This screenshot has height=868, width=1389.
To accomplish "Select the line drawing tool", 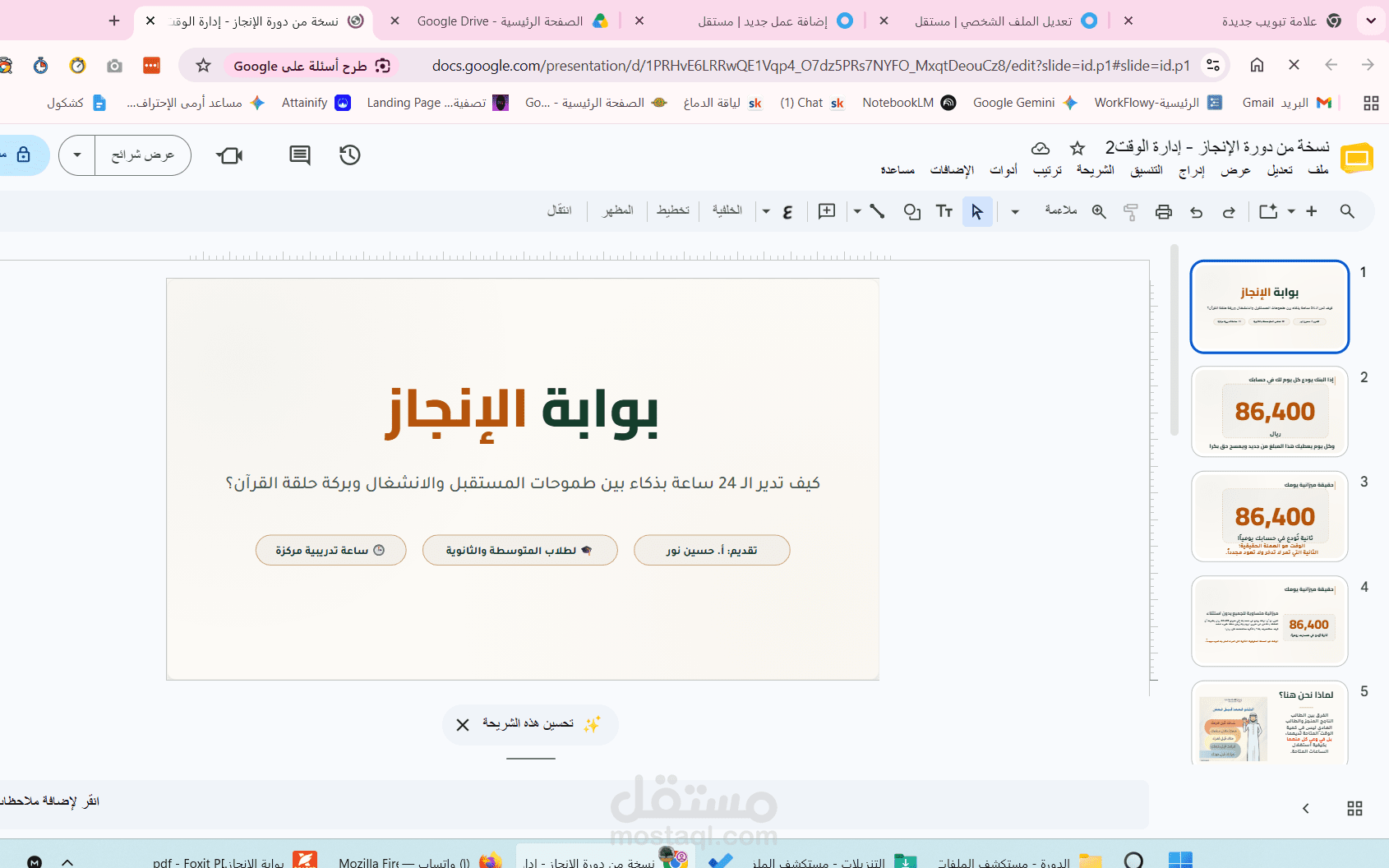I will [877, 211].
